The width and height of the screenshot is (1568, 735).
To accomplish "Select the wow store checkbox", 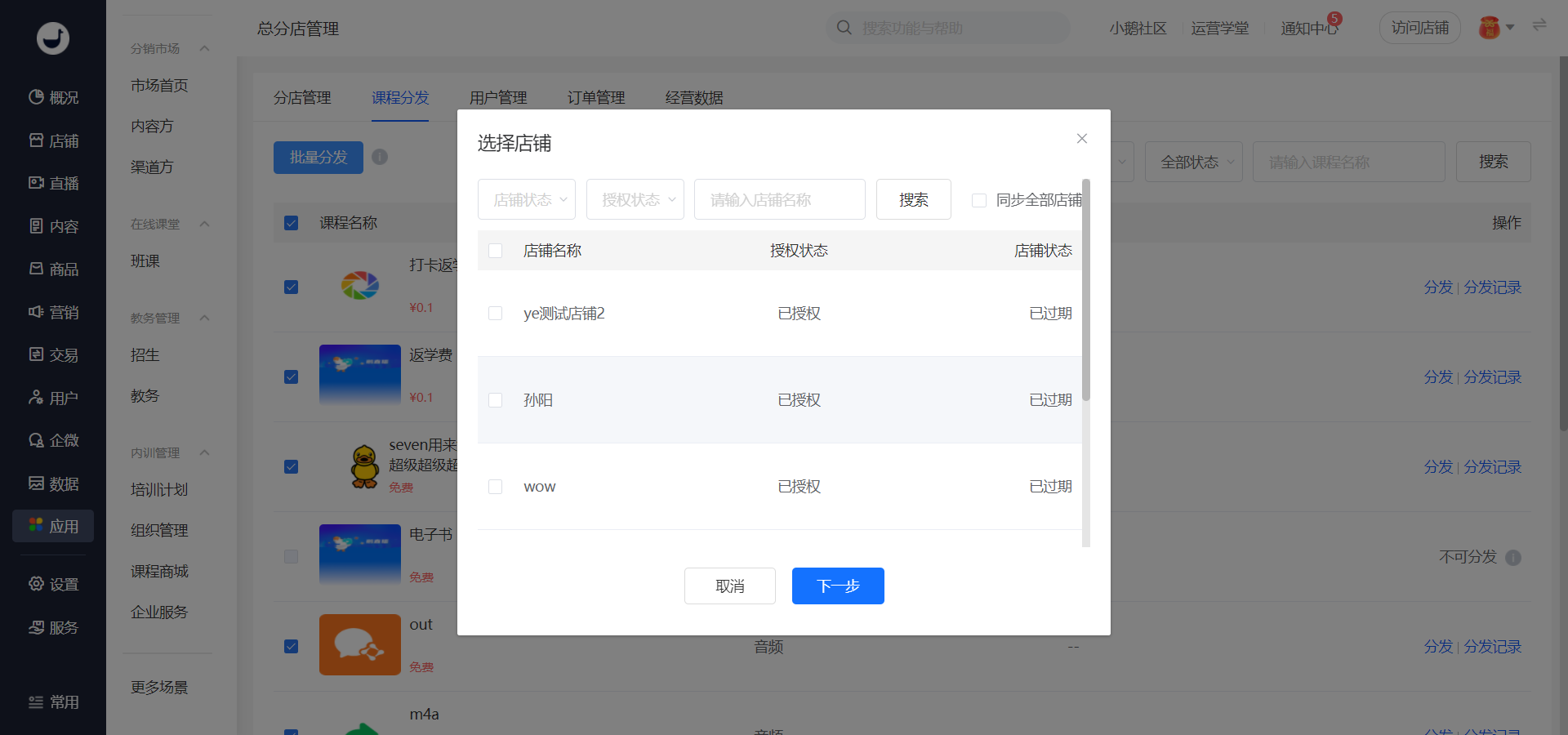I will click(495, 487).
